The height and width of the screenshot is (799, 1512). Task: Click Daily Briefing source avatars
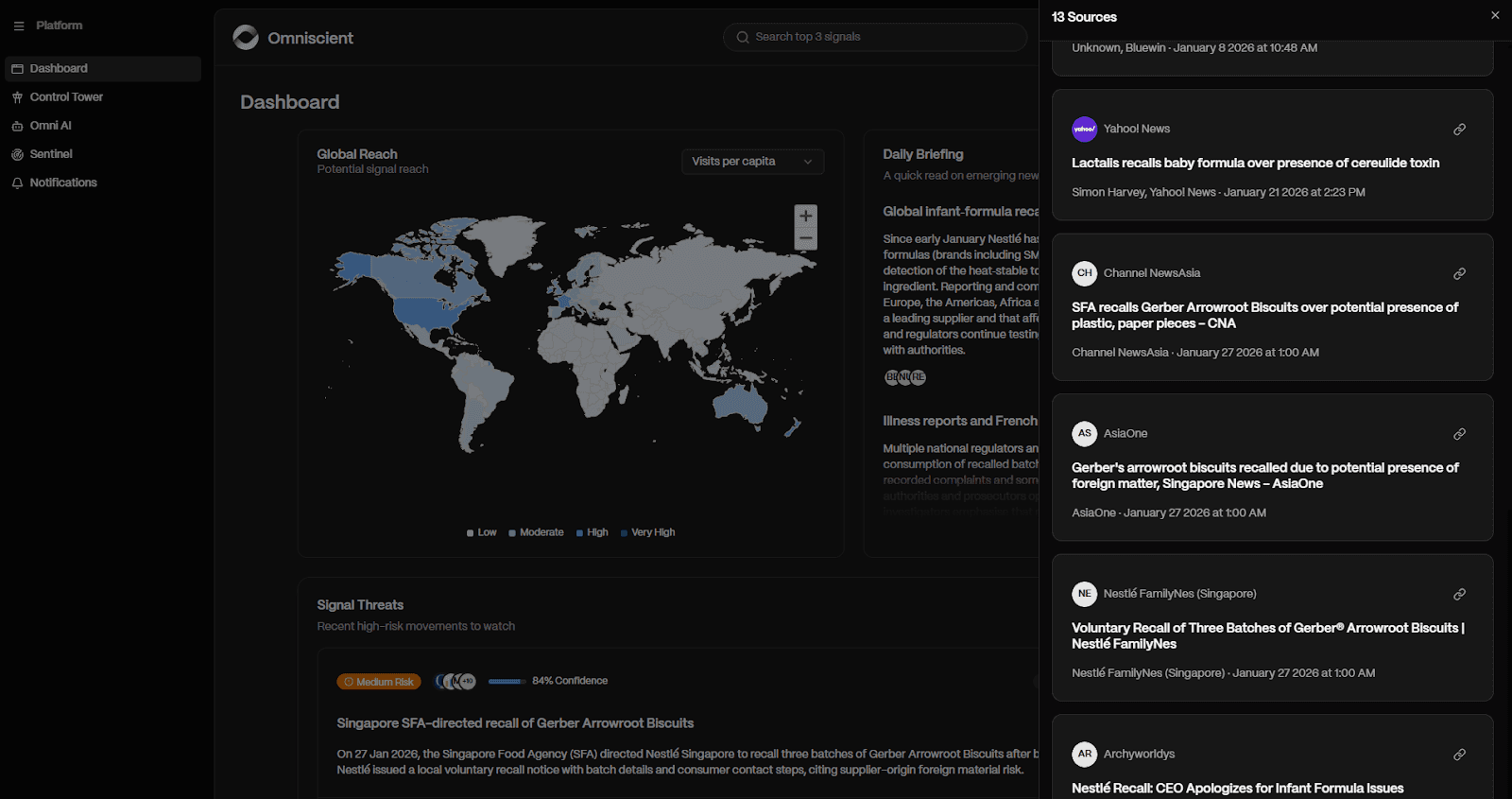(x=905, y=377)
